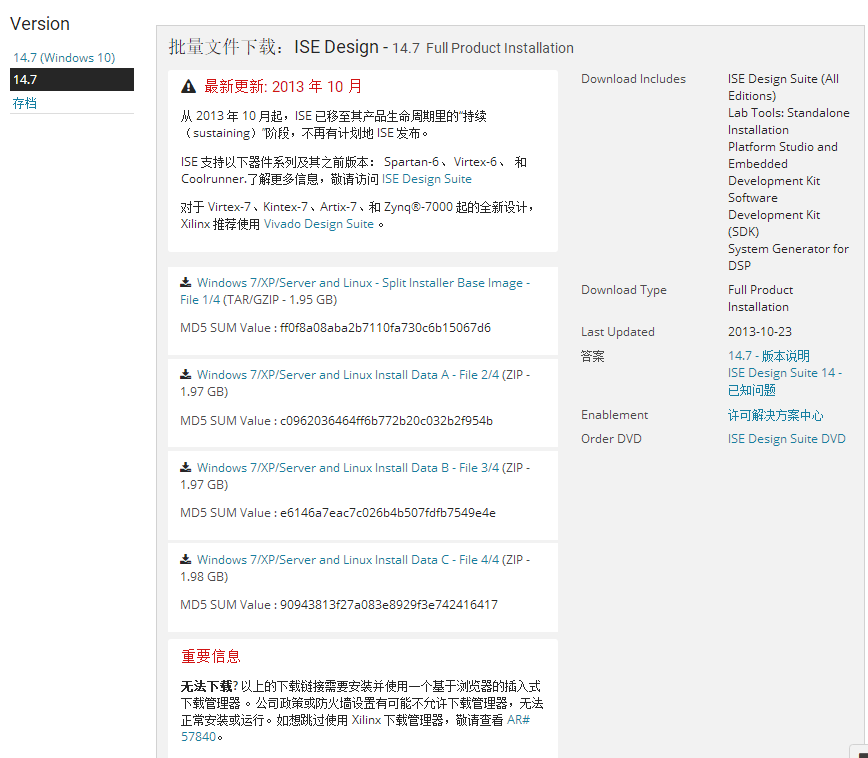Select the highlighted 14.7 version entry

72,79
